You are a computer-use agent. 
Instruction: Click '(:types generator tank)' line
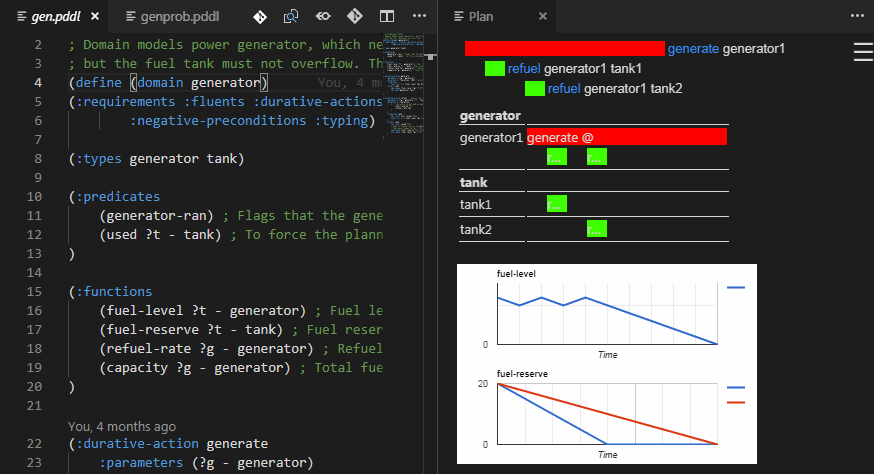(156, 158)
